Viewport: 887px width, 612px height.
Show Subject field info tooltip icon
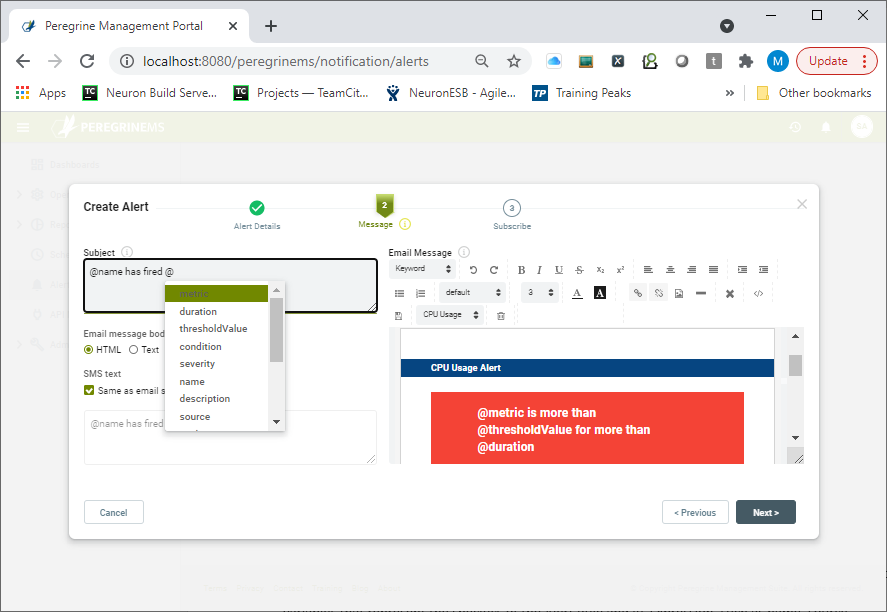[x=127, y=252]
